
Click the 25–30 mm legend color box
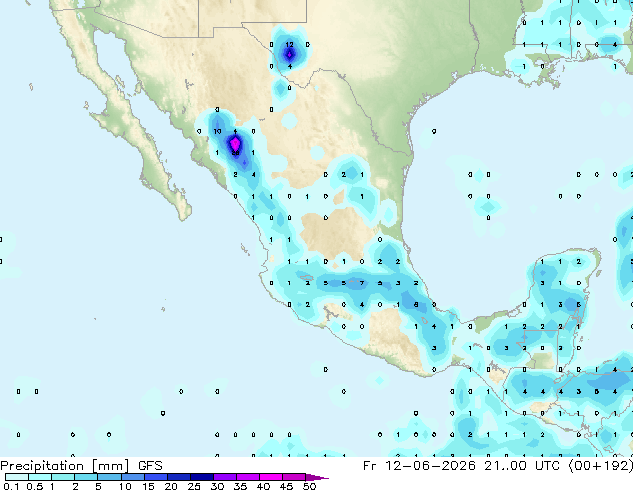pos(201,477)
